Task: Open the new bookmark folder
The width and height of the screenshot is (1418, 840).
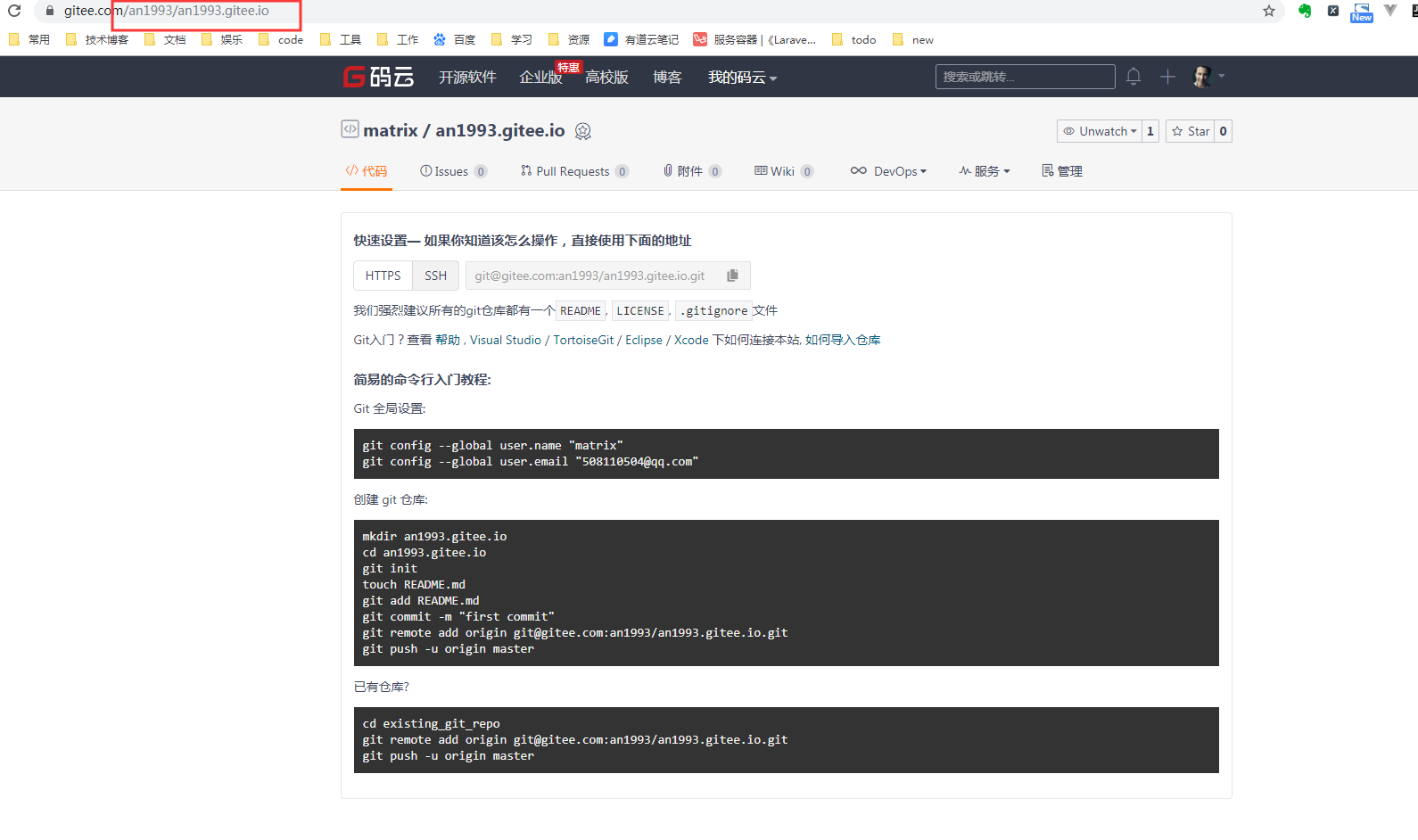Action: (913, 39)
